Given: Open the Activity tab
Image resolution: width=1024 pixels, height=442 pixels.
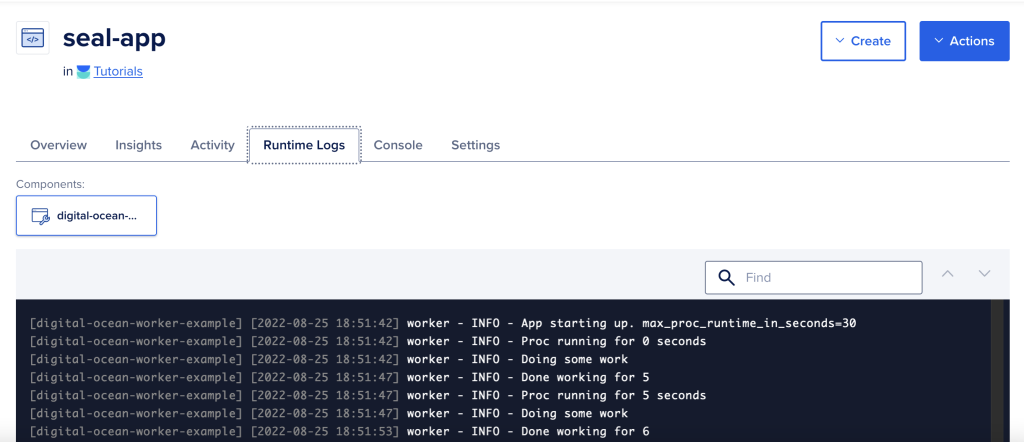Looking at the screenshot, I should pyautogui.click(x=212, y=145).
